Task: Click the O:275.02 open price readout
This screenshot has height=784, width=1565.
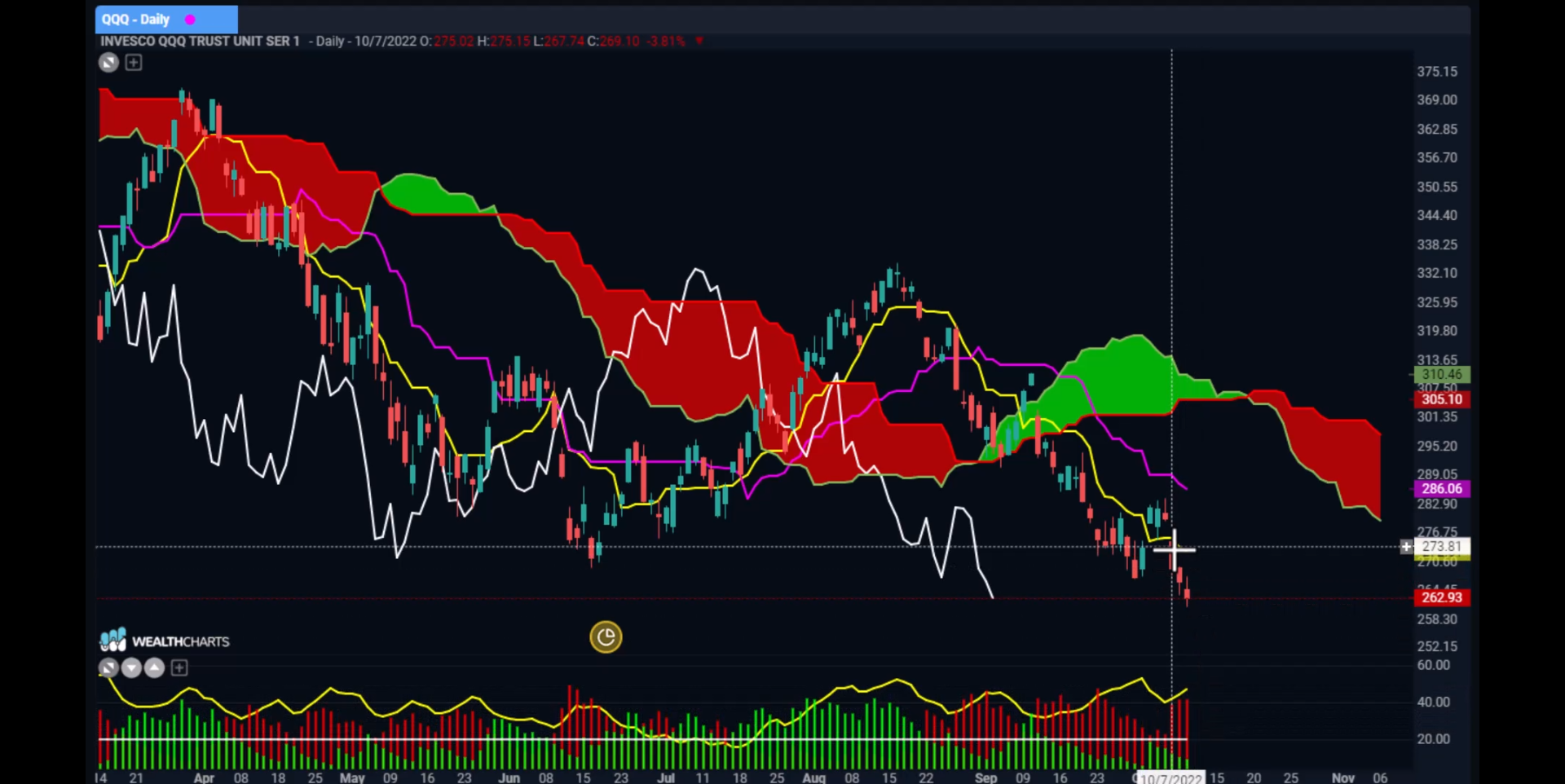Action: (x=447, y=41)
